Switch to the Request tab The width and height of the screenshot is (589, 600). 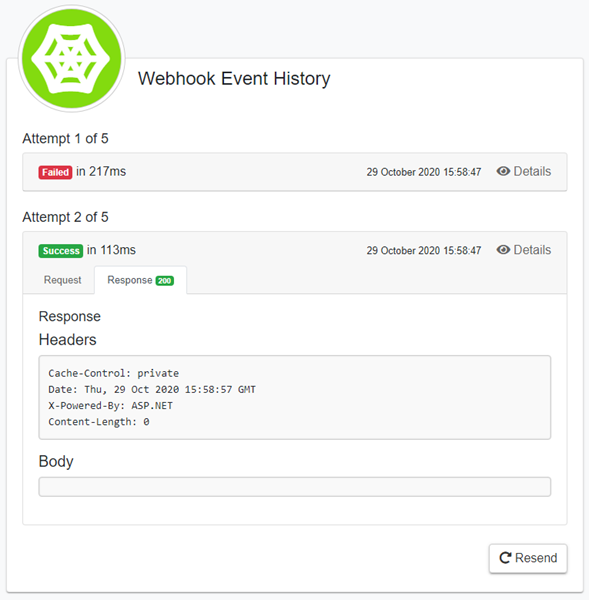pos(62,280)
